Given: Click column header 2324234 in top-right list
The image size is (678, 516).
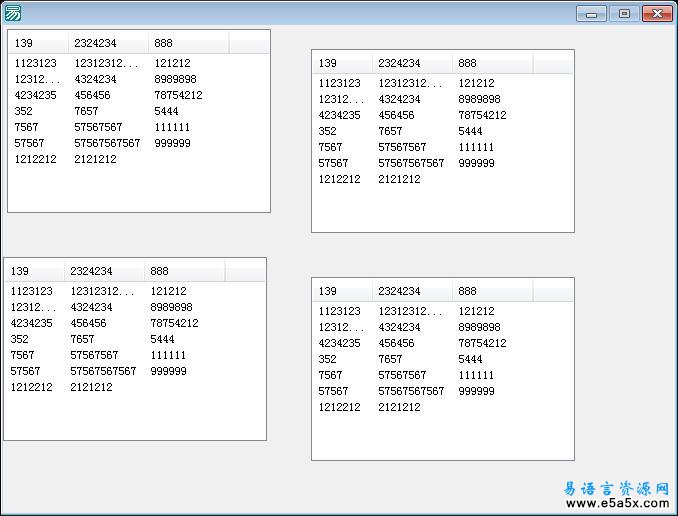Looking at the screenshot, I should (x=412, y=63).
